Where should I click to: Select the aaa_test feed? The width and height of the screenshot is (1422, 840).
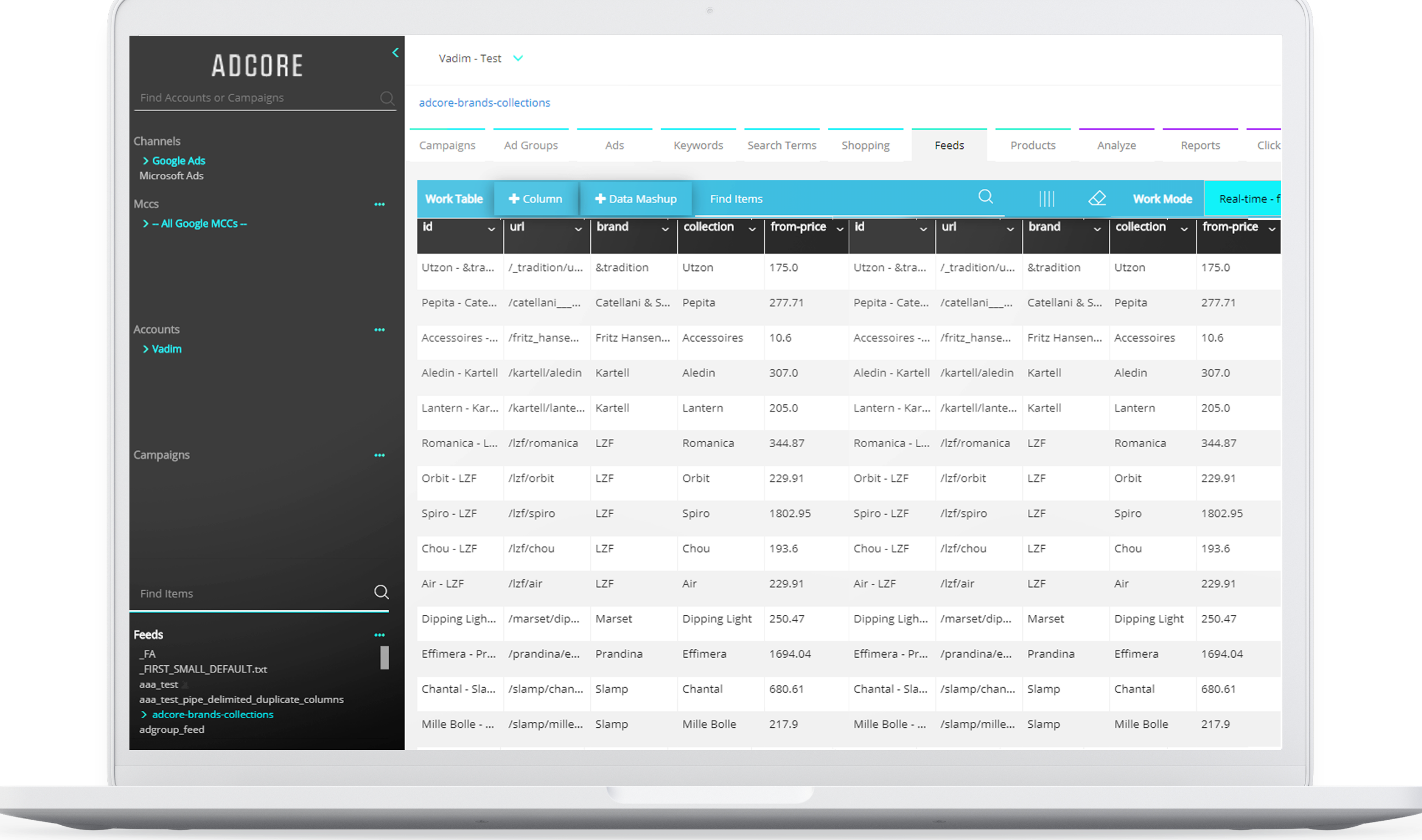click(158, 685)
